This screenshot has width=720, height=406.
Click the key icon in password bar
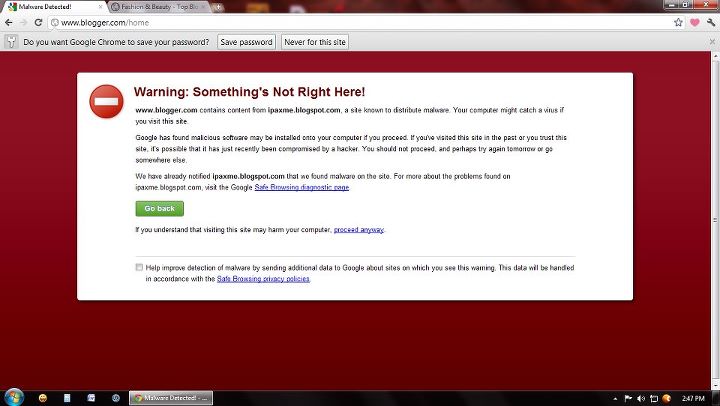(x=11, y=42)
